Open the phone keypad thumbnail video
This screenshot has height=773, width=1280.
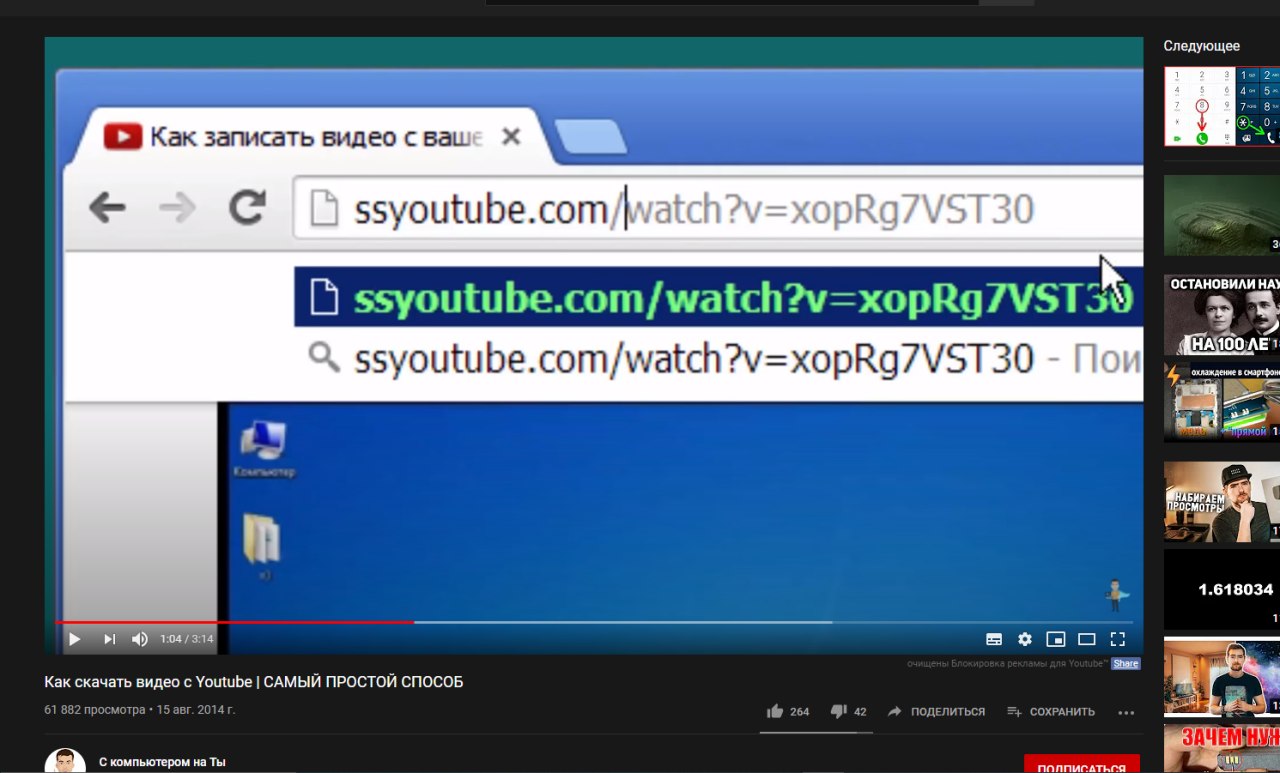point(1222,106)
